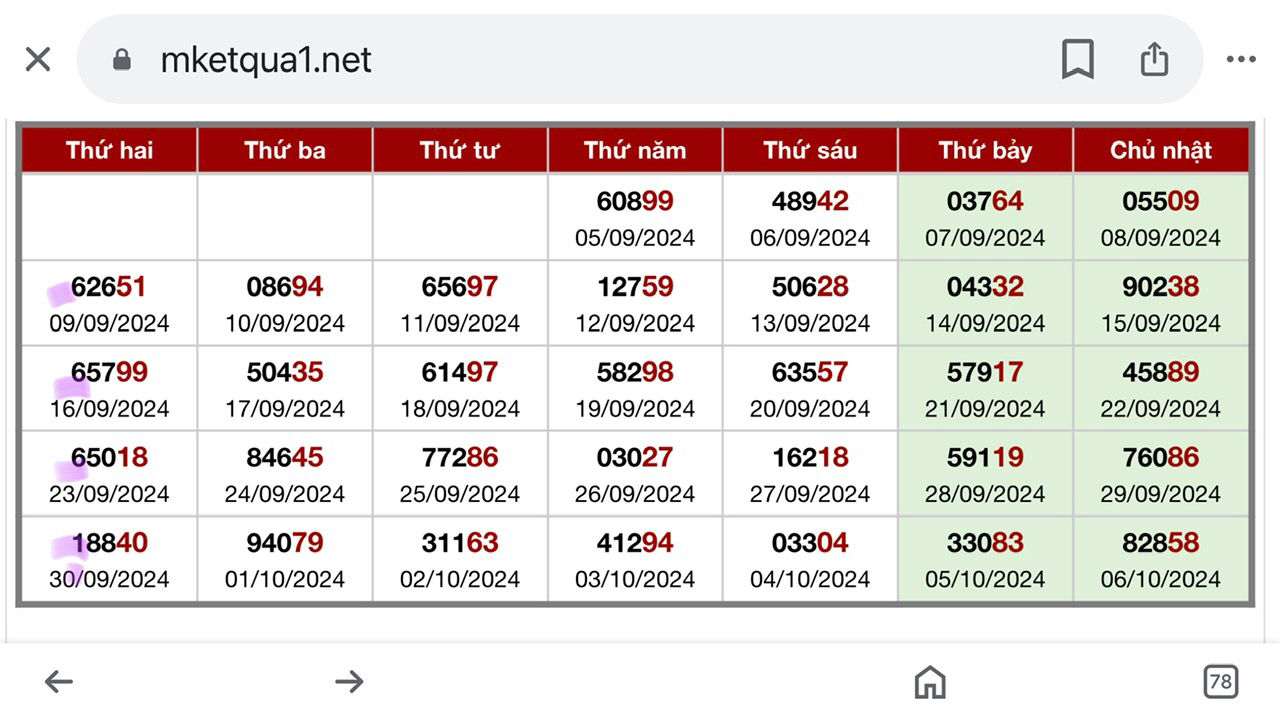1280x720 pixels.
Task: Close the browser tab with X icon
Action: [x=38, y=60]
